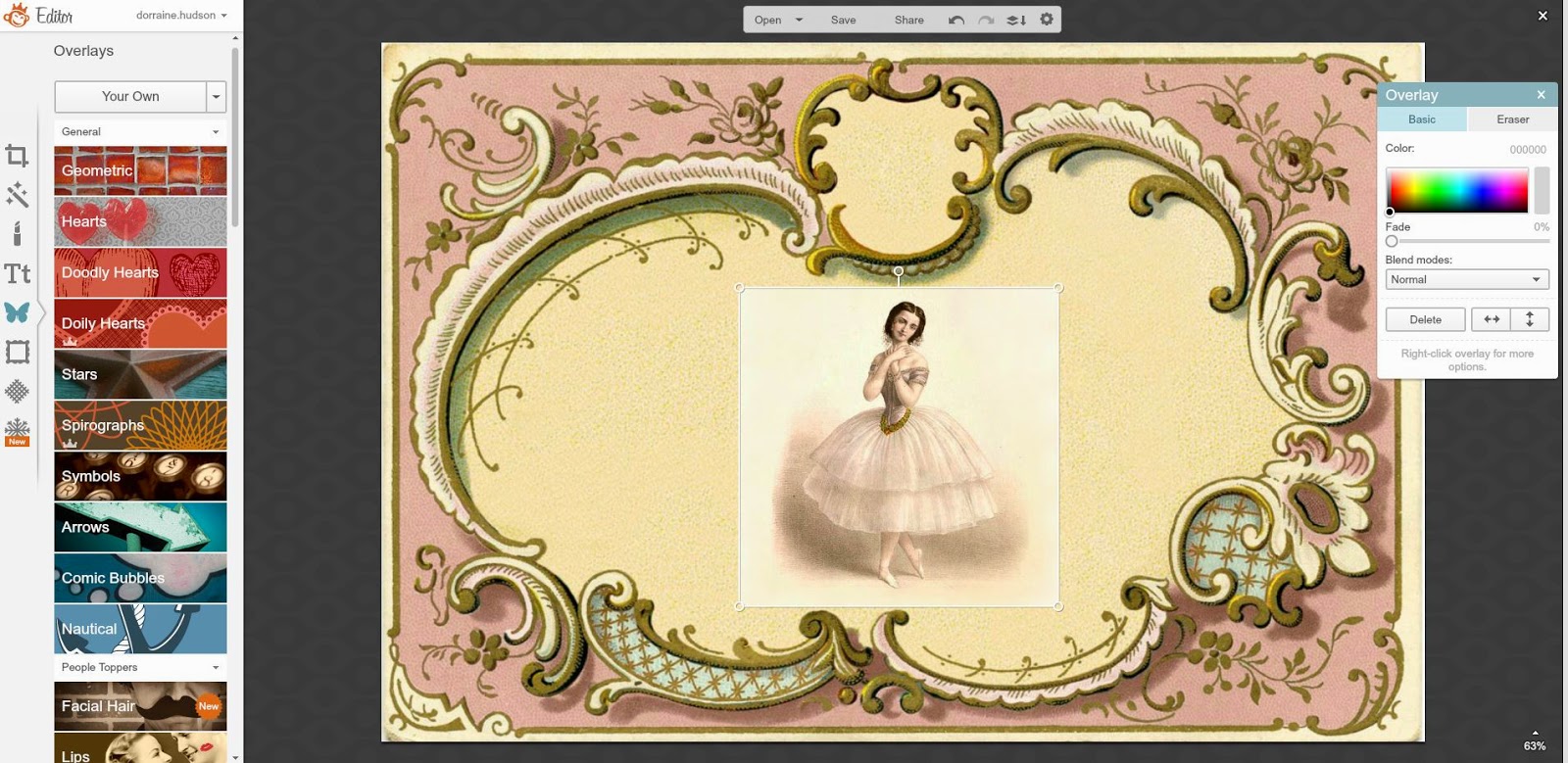Open the dorraine.hudson account menu
The width and height of the screenshot is (1568, 763).
(181, 15)
